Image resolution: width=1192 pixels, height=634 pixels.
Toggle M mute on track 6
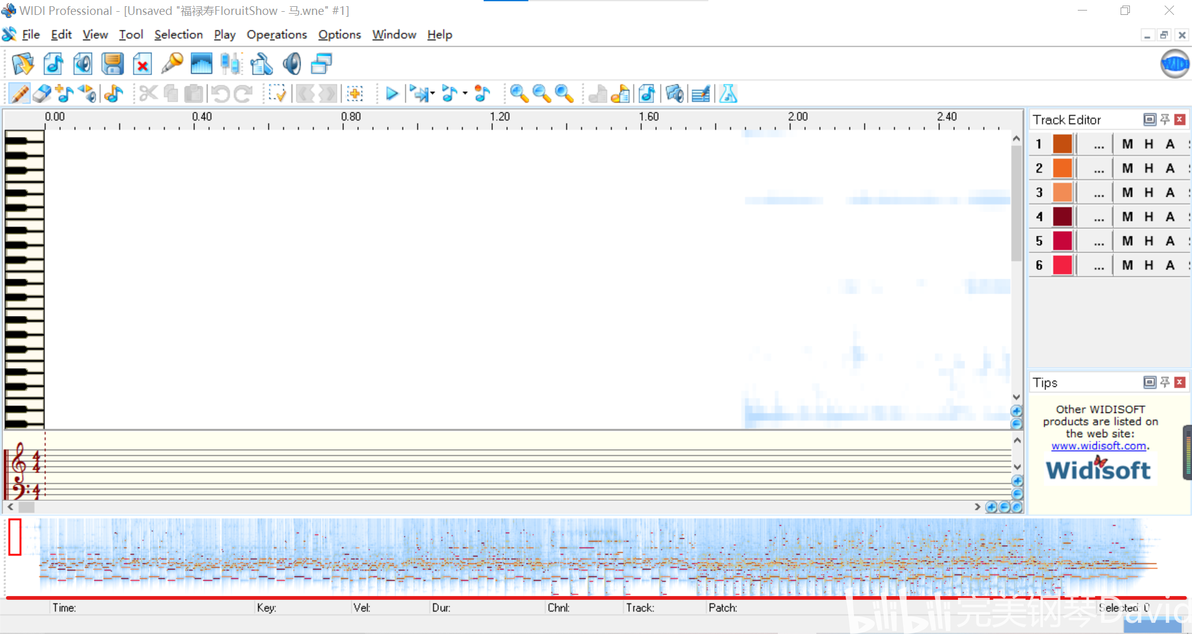(1127, 265)
